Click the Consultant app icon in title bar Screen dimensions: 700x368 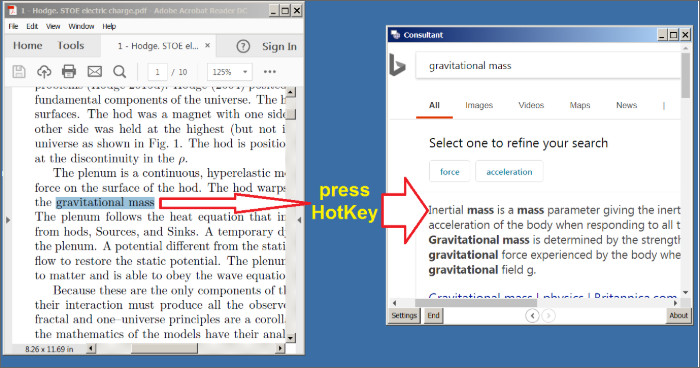click(396, 35)
